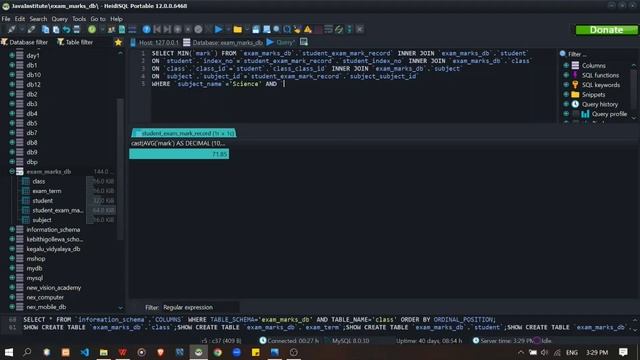Expand the SQL keywords helper node
The image size is (640, 360).
click(566, 85)
